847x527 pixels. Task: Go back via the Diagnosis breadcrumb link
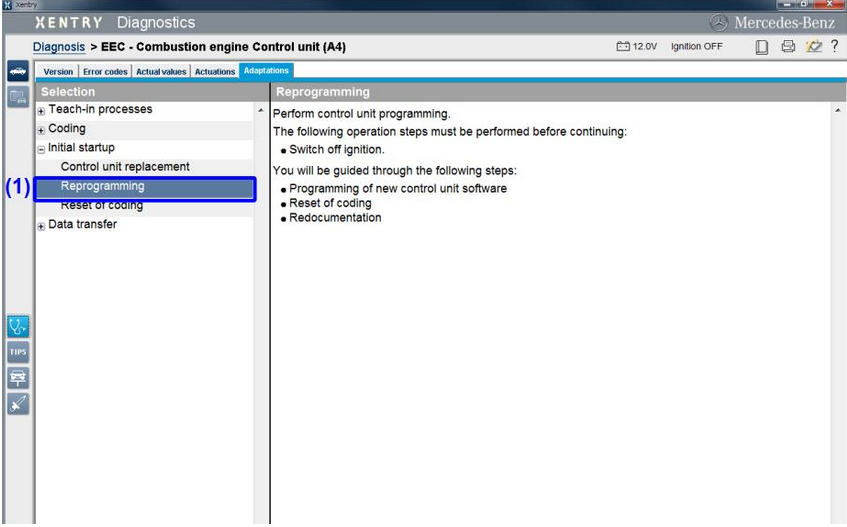click(x=59, y=47)
